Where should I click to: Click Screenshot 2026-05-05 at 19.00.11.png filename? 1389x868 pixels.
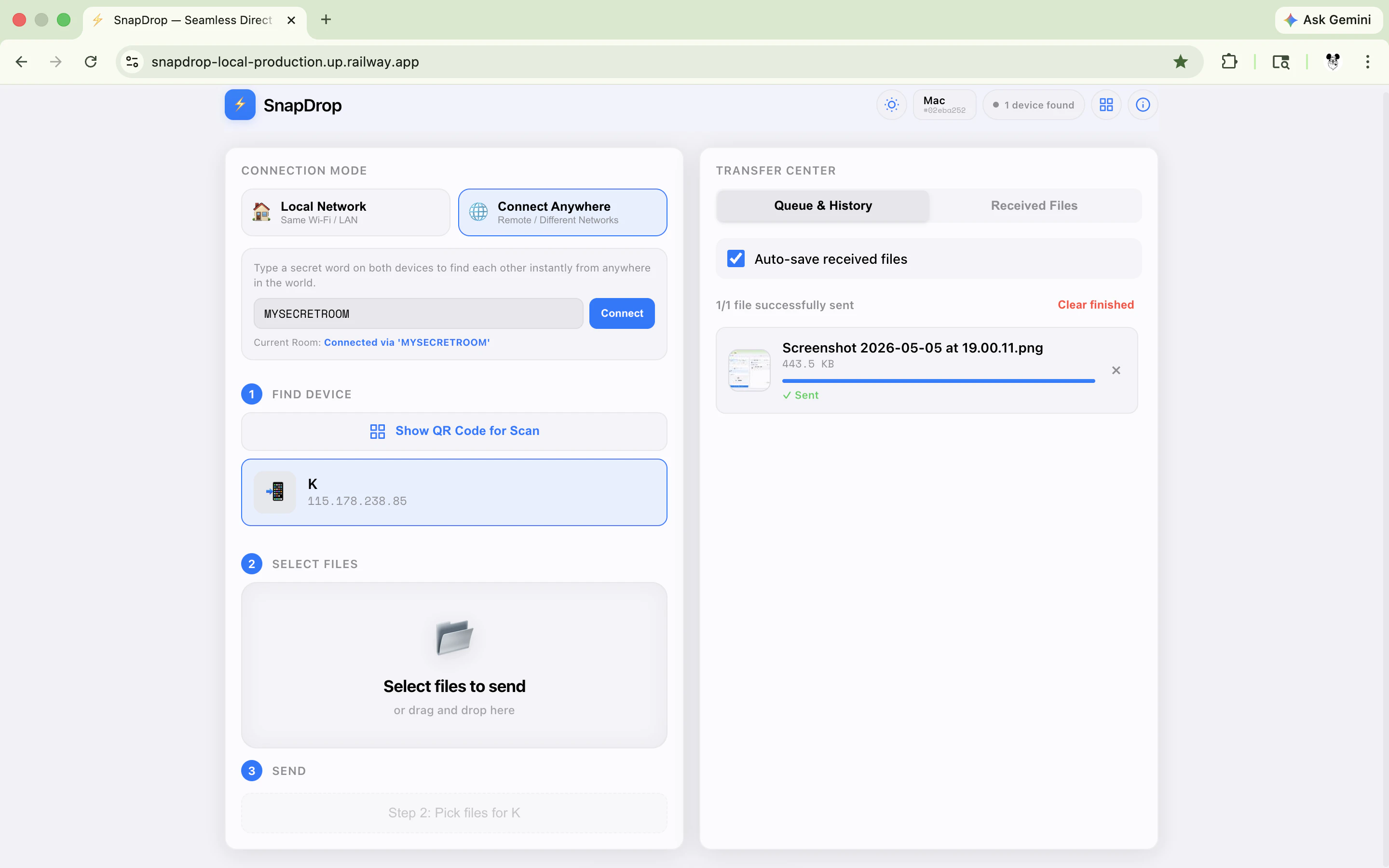point(912,348)
